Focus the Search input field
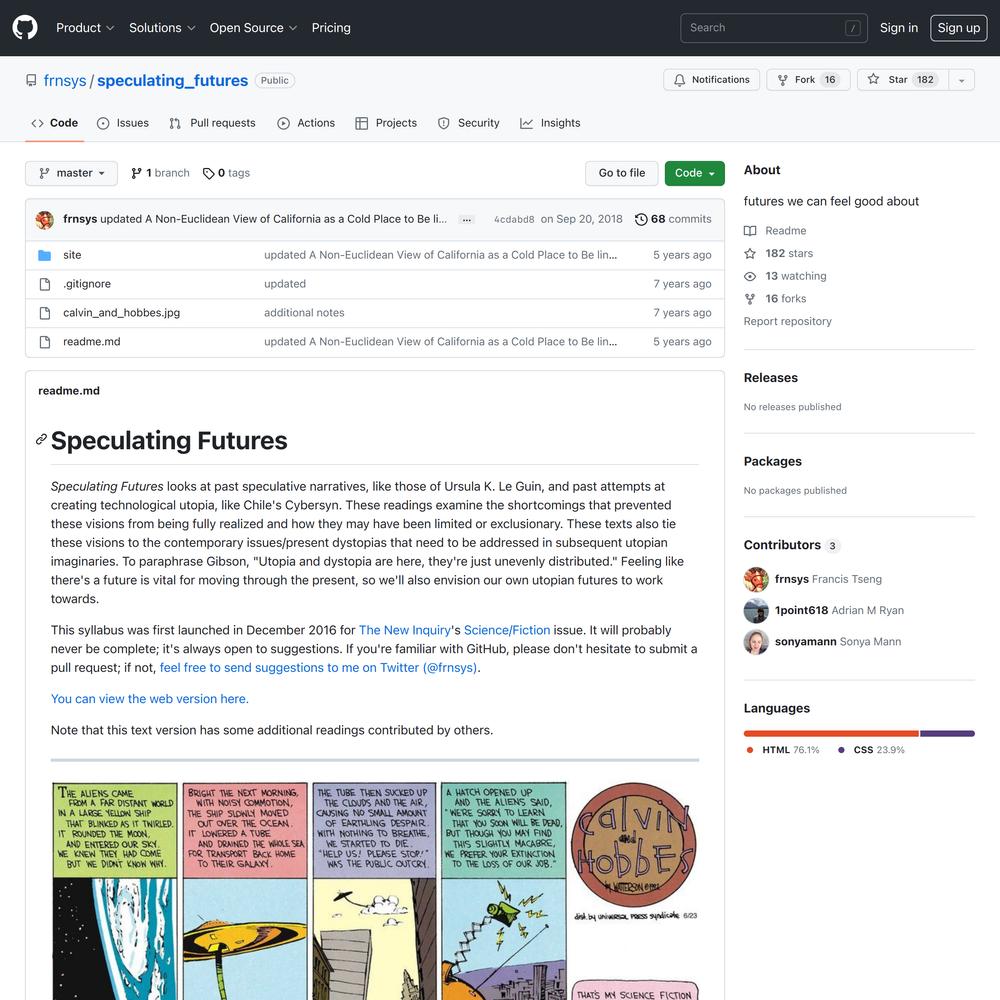 (774, 27)
